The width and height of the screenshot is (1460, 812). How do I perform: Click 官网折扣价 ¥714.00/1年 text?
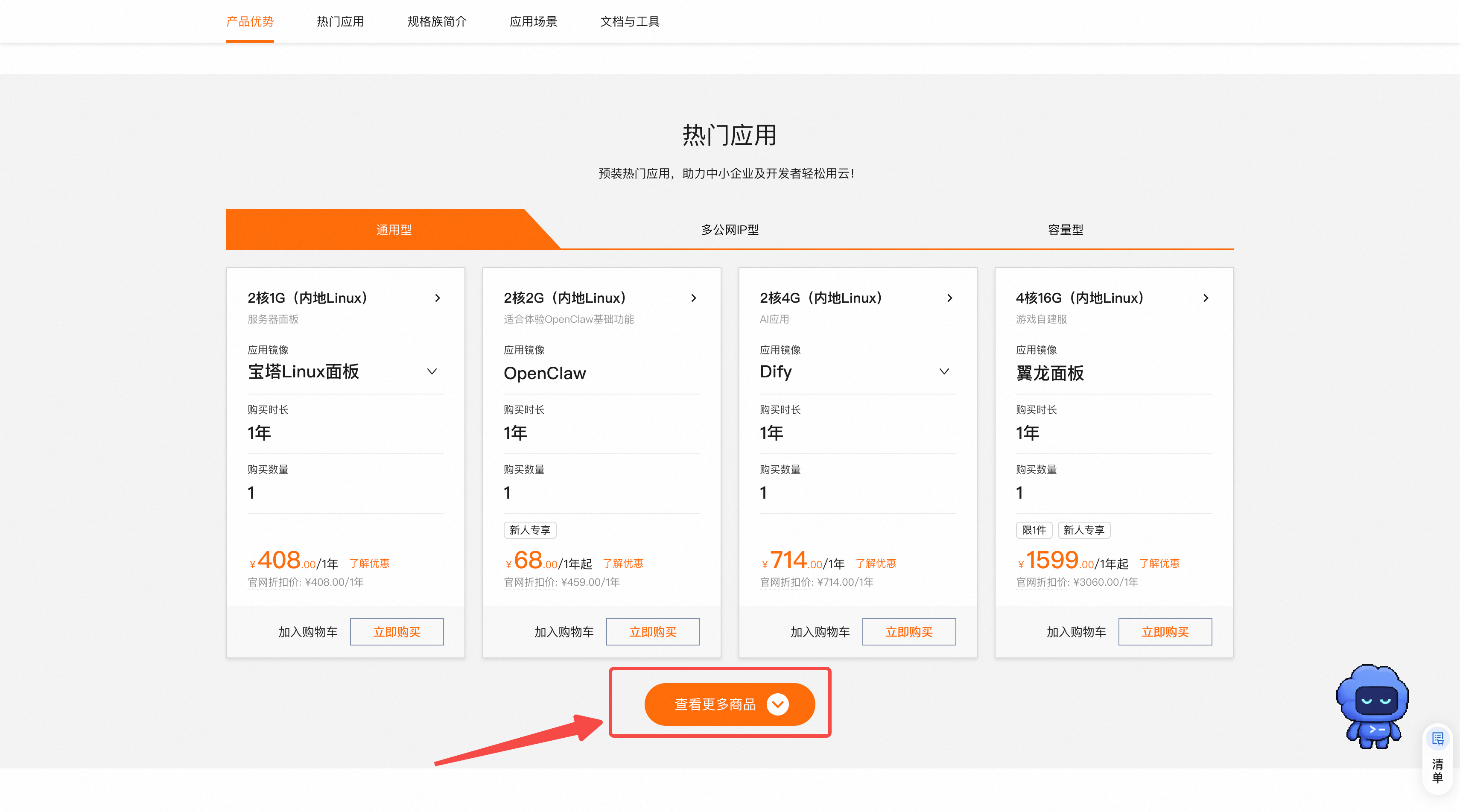pyautogui.click(x=817, y=582)
